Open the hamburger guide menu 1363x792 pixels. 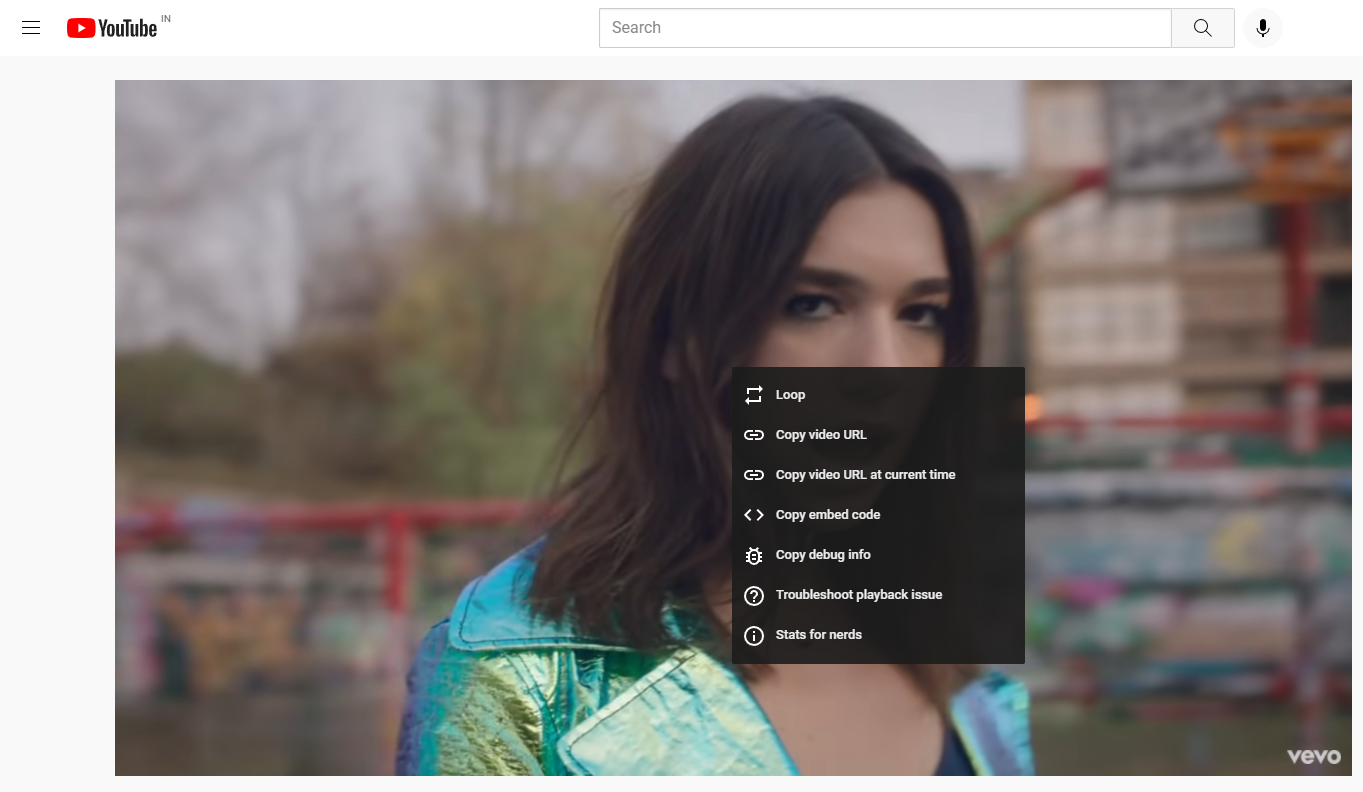pyautogui.click(x=31, y=28)
